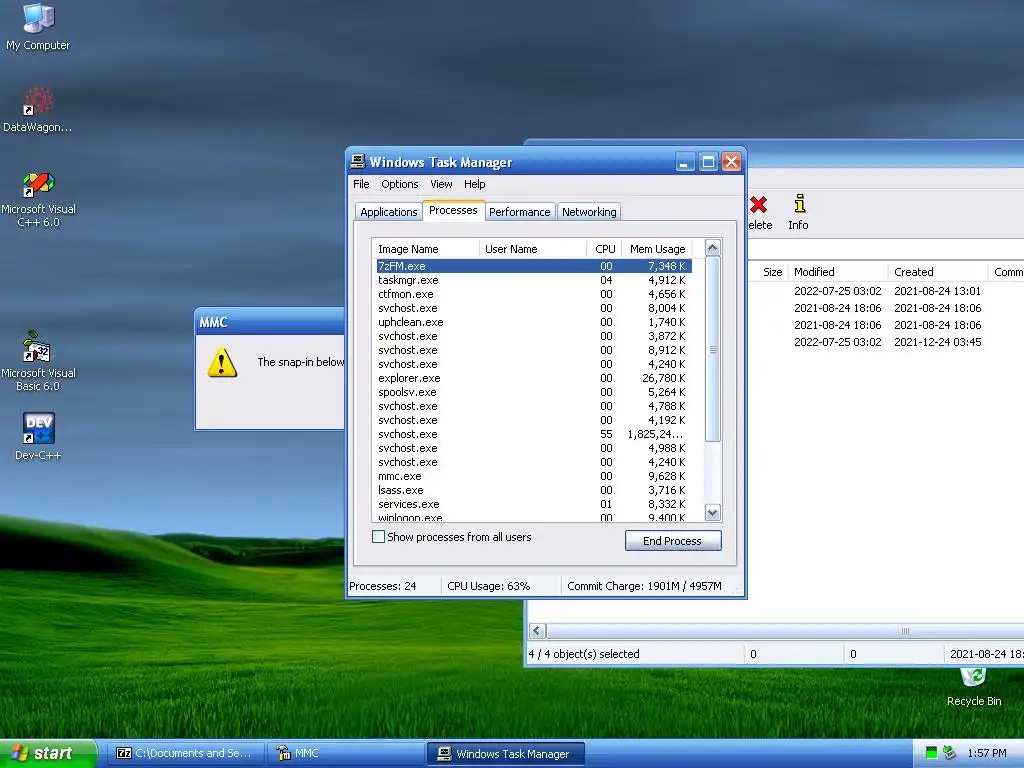Viewport: 1024px width, 768px height.
Task: Open the Help menu in Task Manager
Action: click(475, 184)
